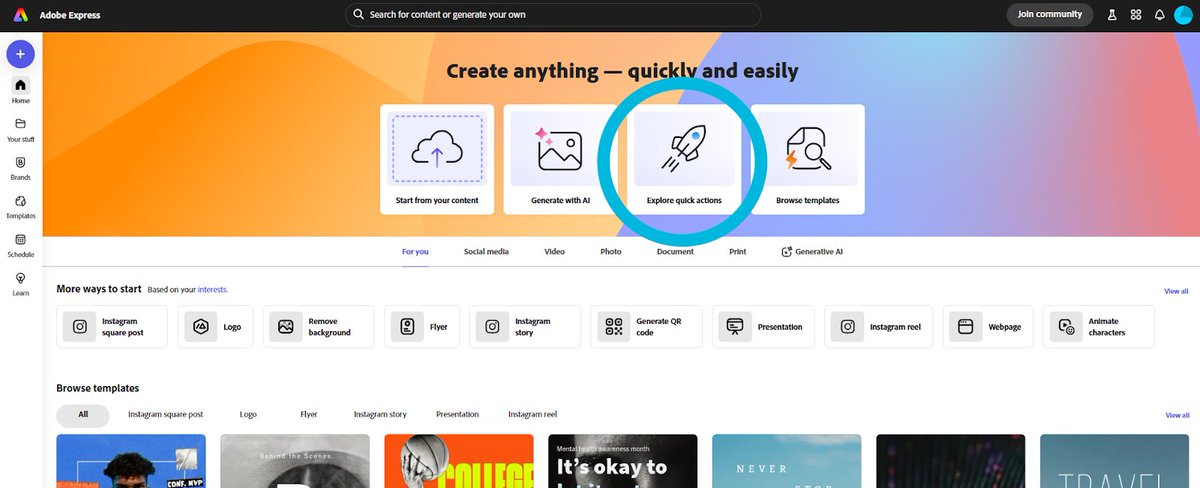Click the purple plus create button
This screenshot has width=1200, height=488.
tap(20, 54)
